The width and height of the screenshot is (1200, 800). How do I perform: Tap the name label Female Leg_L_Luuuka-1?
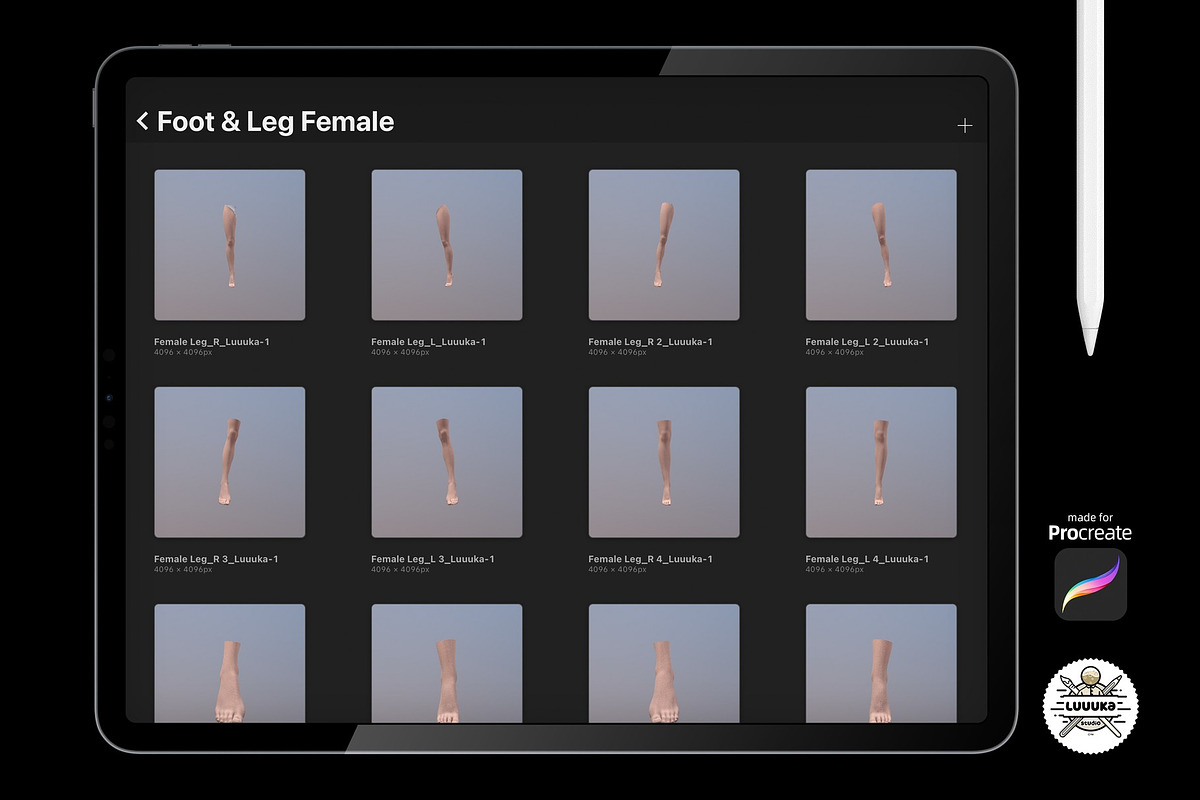429,342
